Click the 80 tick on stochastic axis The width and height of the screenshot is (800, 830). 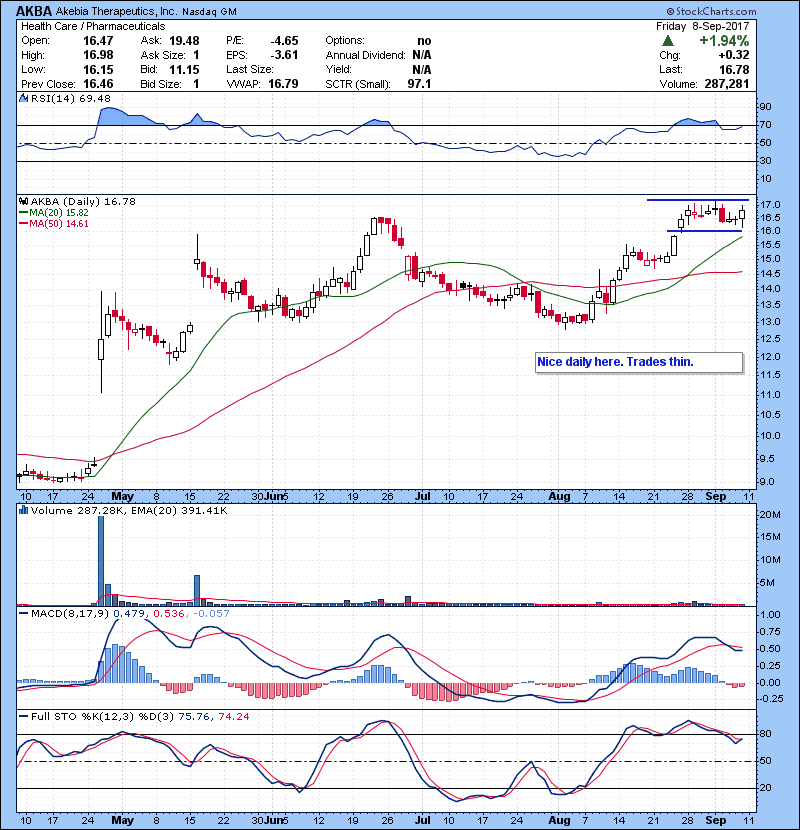pos(766,734)
